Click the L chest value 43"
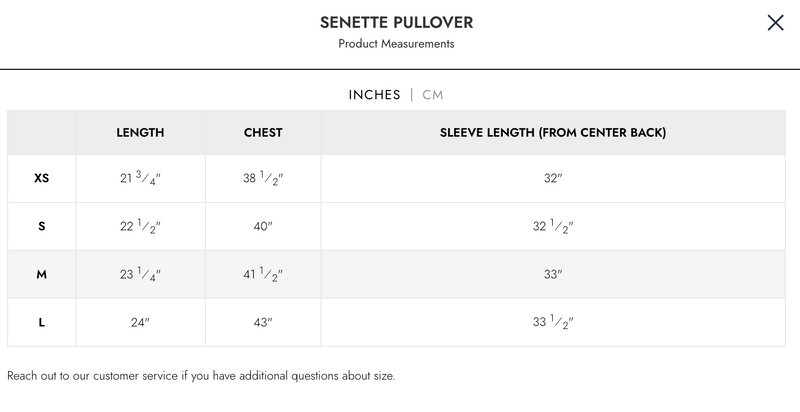 click(263, 322)
